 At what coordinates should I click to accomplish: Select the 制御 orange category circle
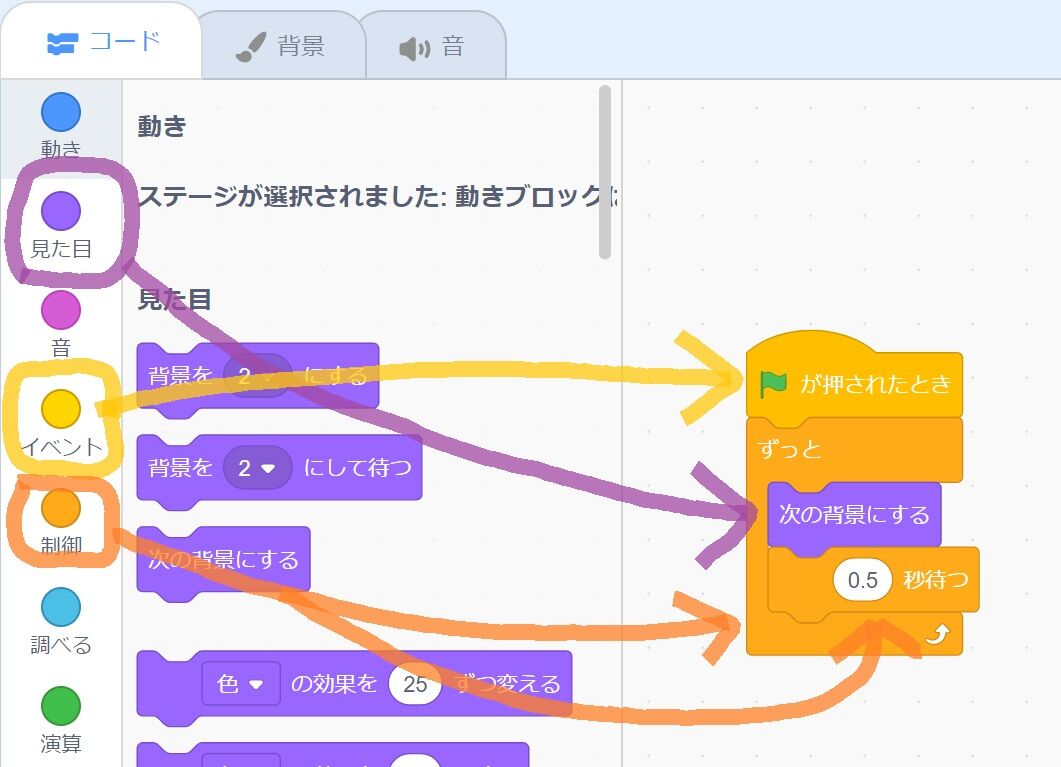(61, 507)
